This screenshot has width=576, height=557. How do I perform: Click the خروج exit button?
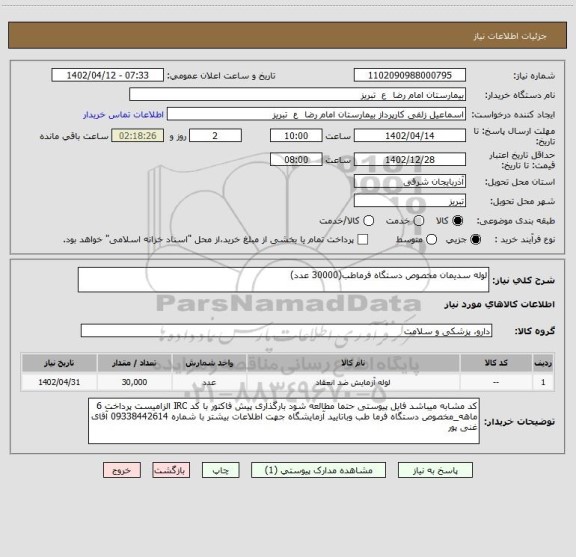pyautogui.click(x=122, y=470)
